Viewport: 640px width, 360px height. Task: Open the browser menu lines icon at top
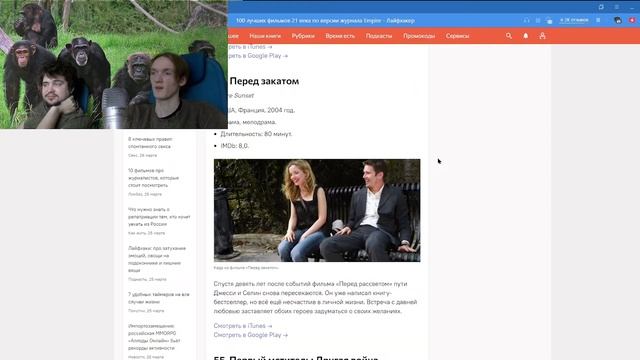pos(617,7)
